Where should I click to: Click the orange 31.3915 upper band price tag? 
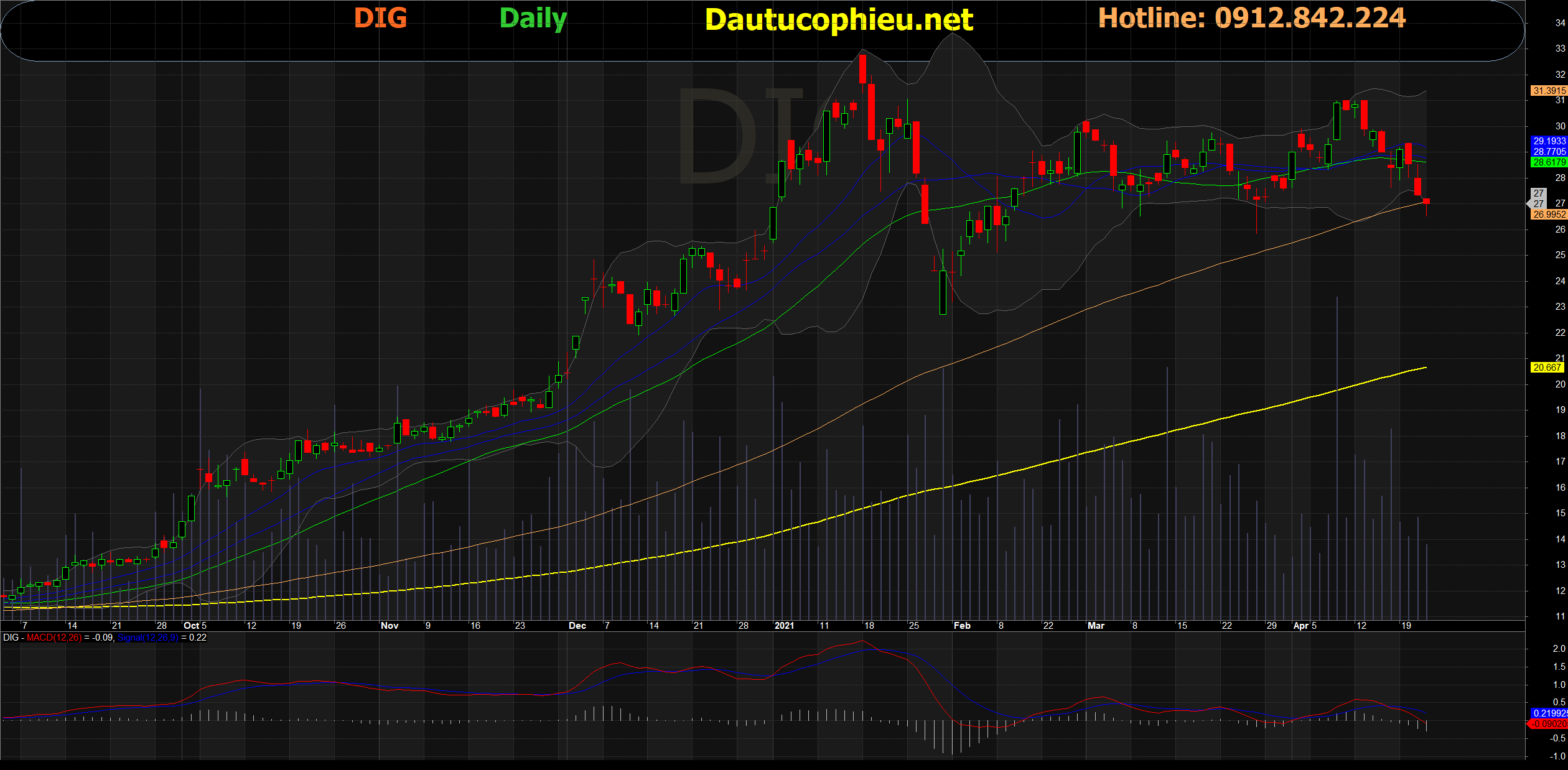click(x=1548, y=91)
